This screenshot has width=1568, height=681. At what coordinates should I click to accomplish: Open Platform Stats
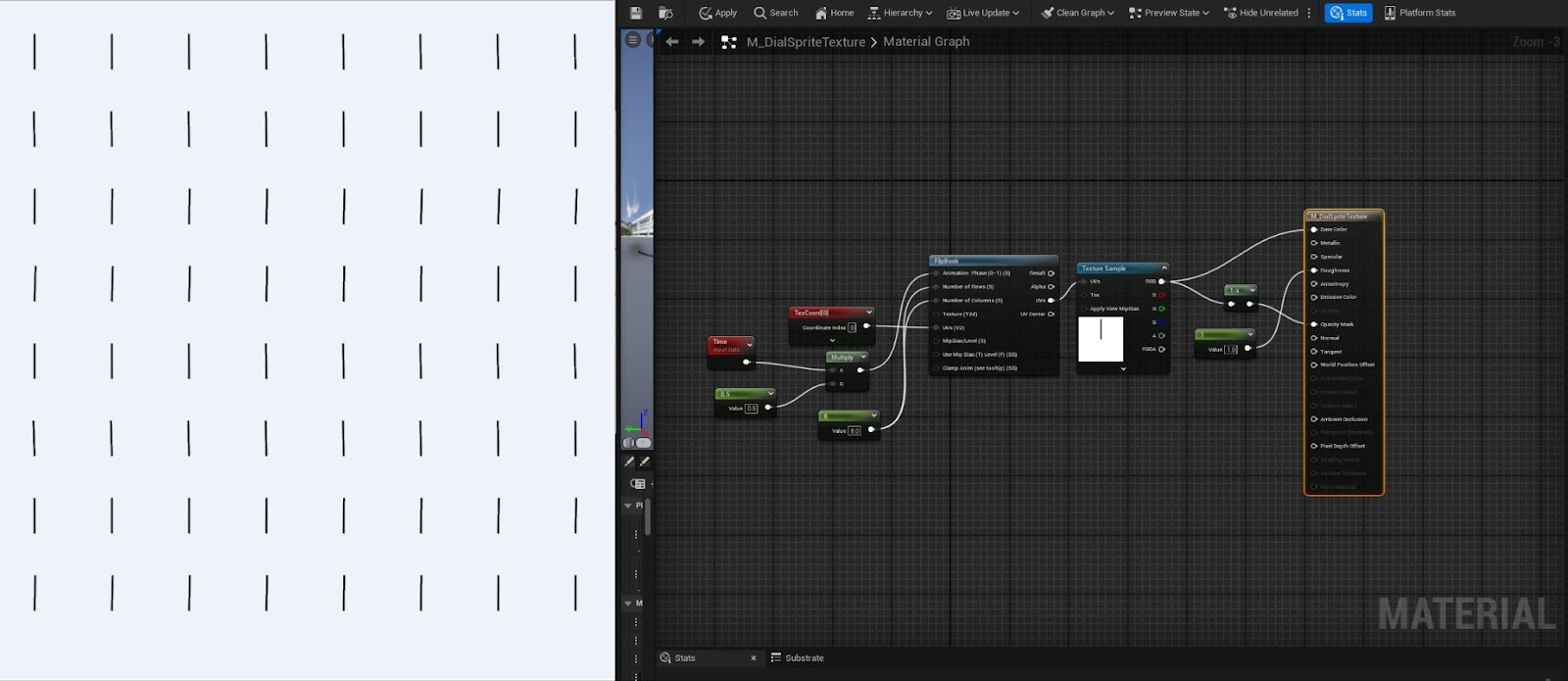pyautogui.click(x=1419, y=13)
